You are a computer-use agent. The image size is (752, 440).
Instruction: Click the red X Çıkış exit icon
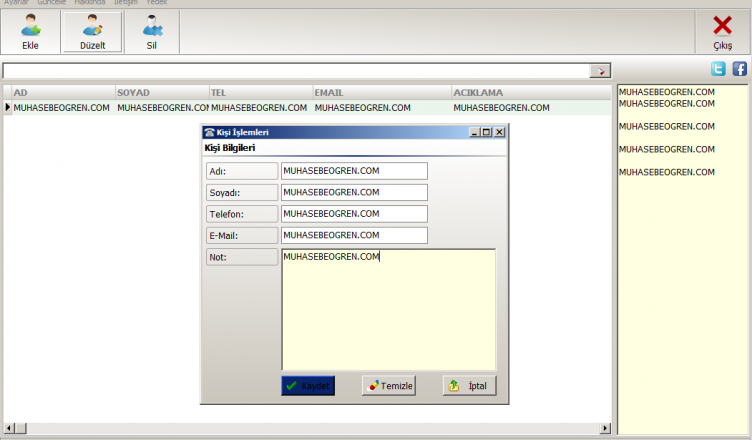[722, 26]
